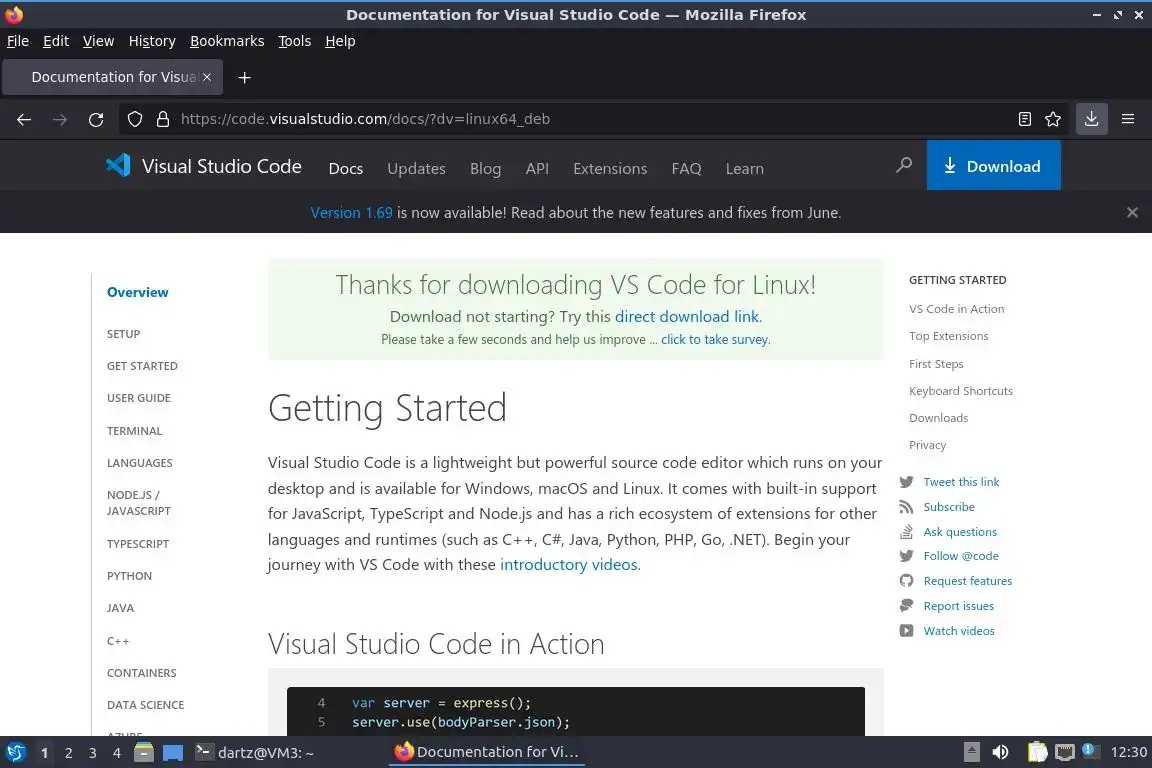This screenshot has height=768, width=1152.
Task: Click the clipboard manager tray icon
Action: pyautogui.click(x=1037, y=752)
